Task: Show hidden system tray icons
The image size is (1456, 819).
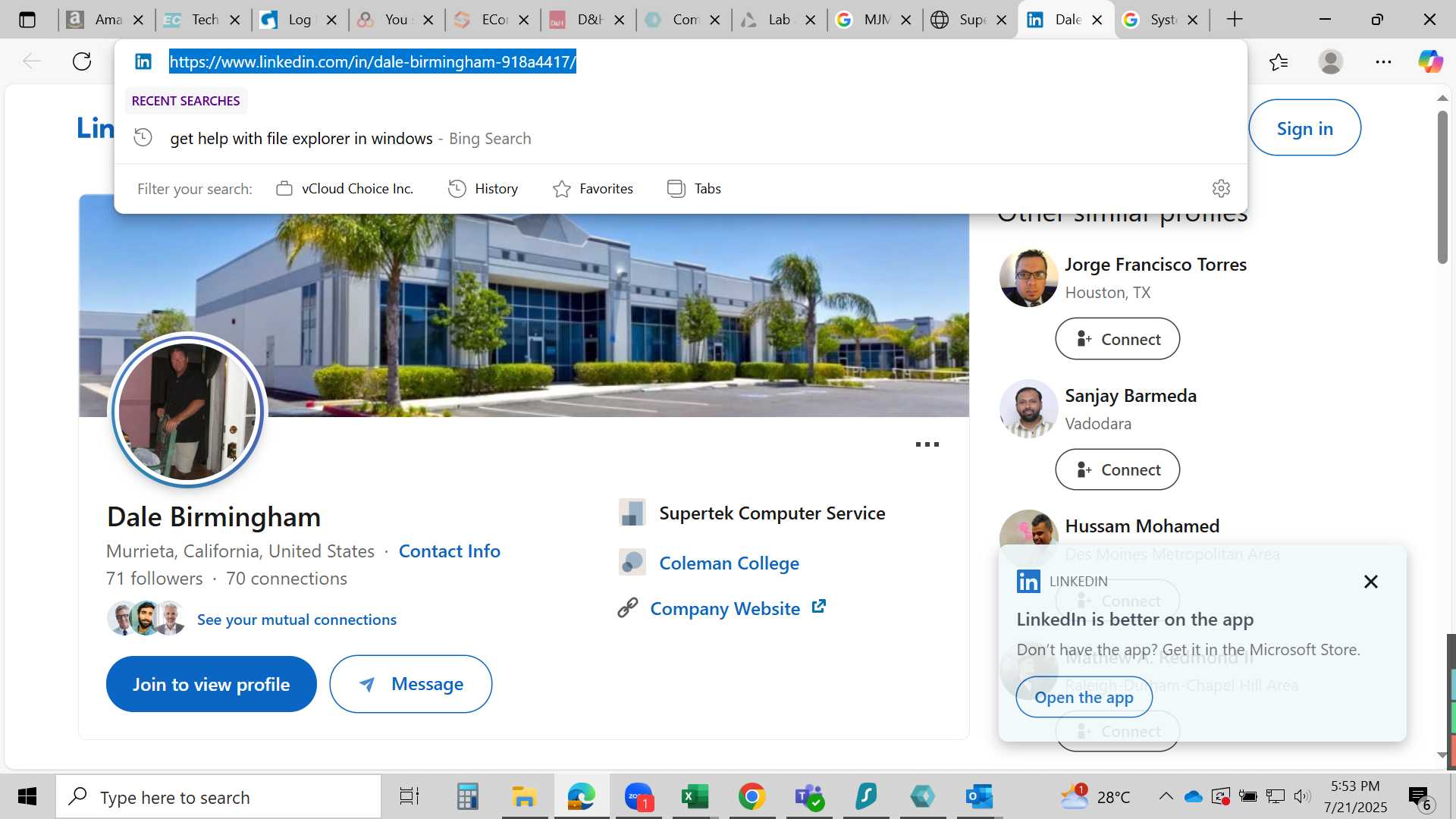Action: [x=1166, y=796]
